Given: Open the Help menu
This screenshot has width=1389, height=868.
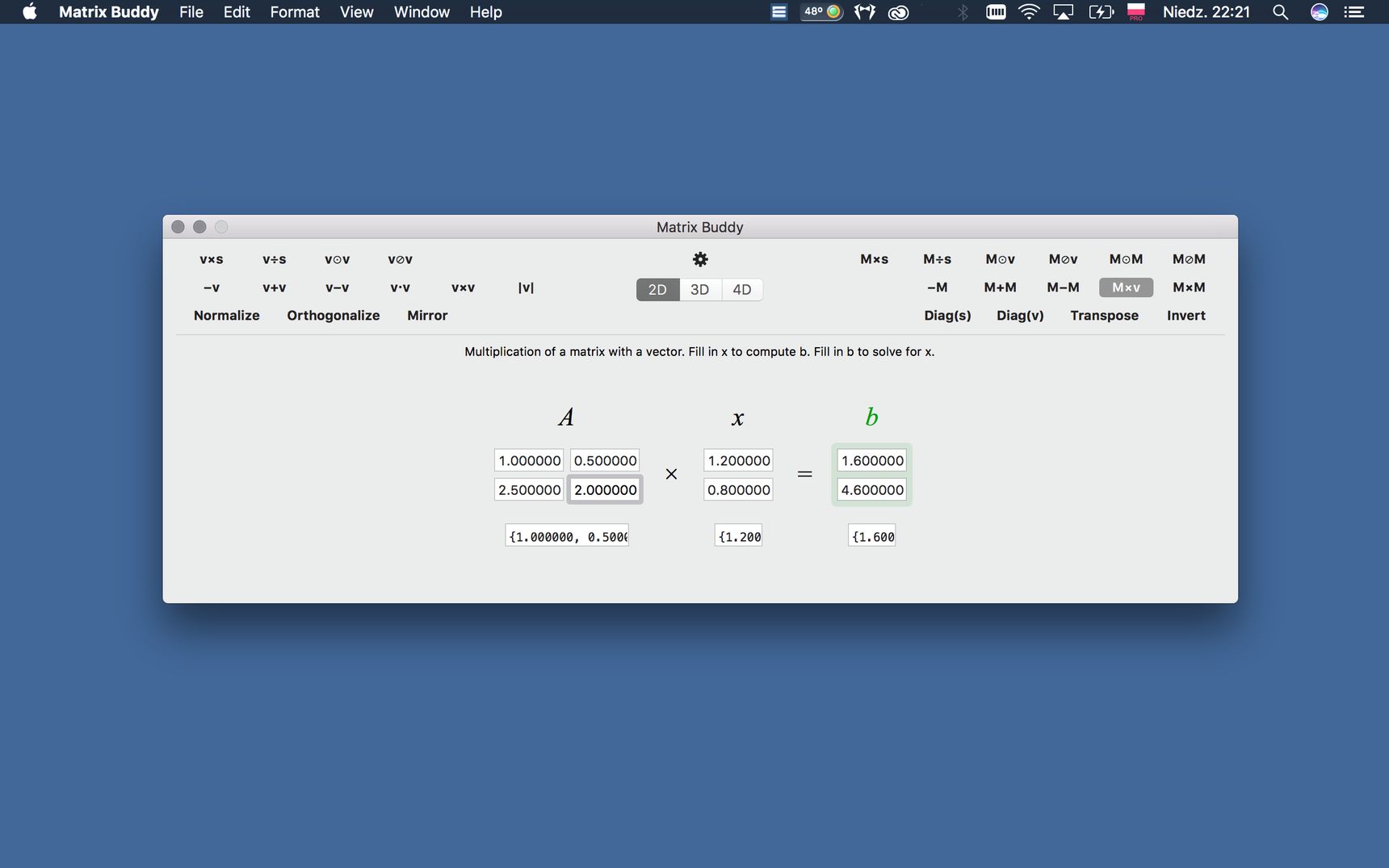Looking at the screenshot, I should click(486, 11).
